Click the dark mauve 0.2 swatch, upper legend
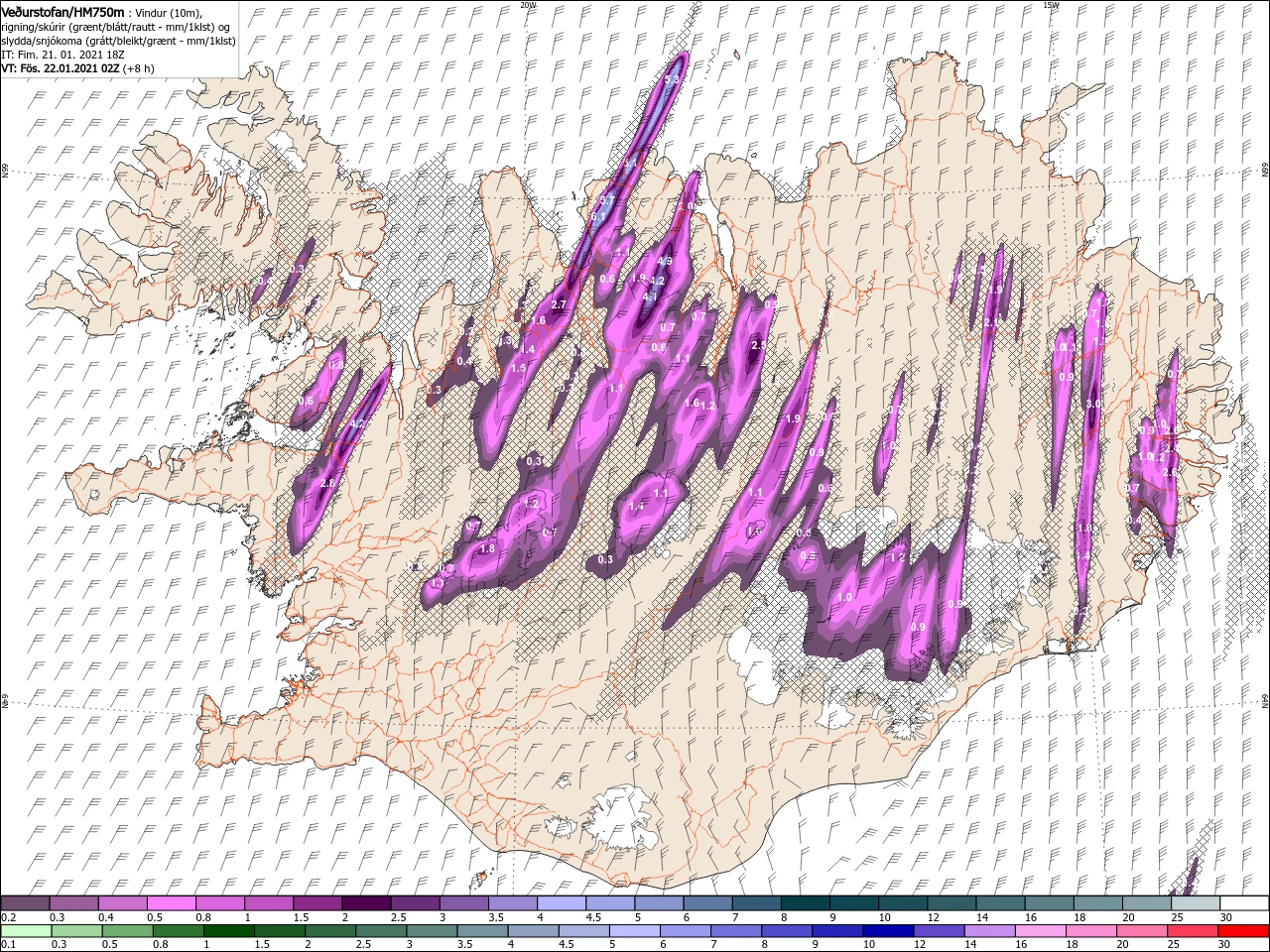 pyautogui.click(x=25, y=903)
